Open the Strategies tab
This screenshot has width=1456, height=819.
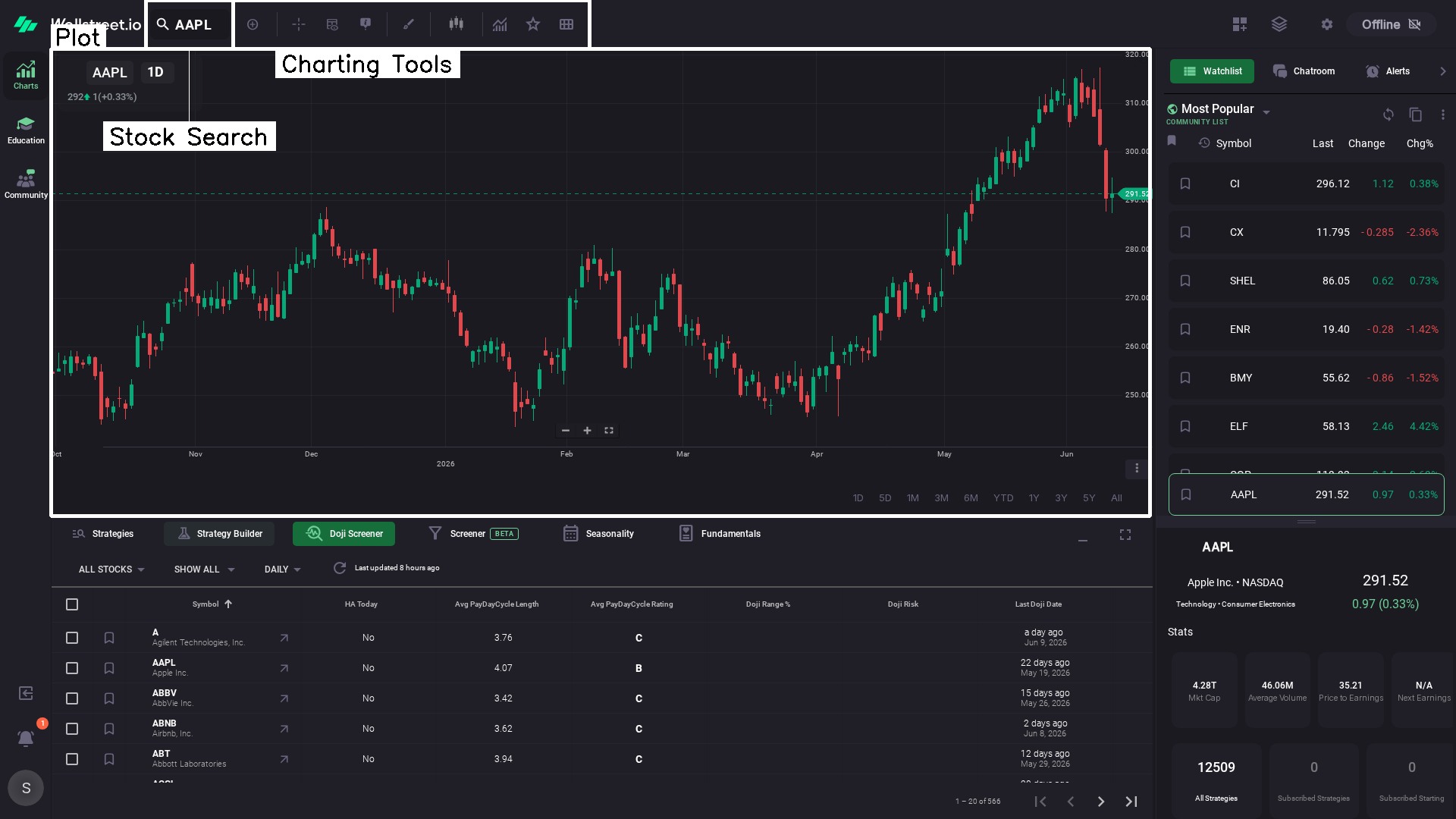click(x=102, y=534)
